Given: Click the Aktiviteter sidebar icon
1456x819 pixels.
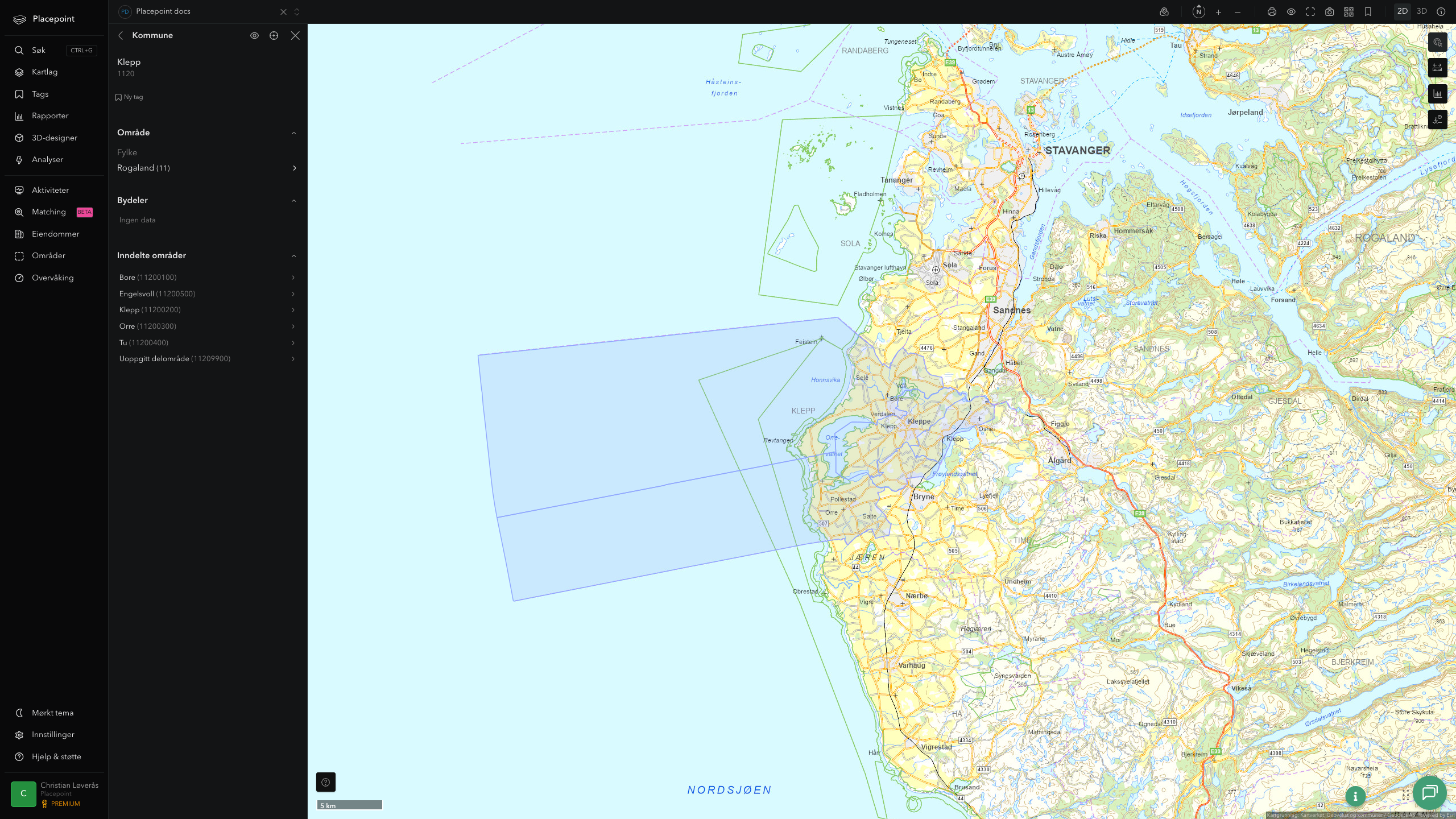Looking at the screenshot, I should tap(19, 191).
